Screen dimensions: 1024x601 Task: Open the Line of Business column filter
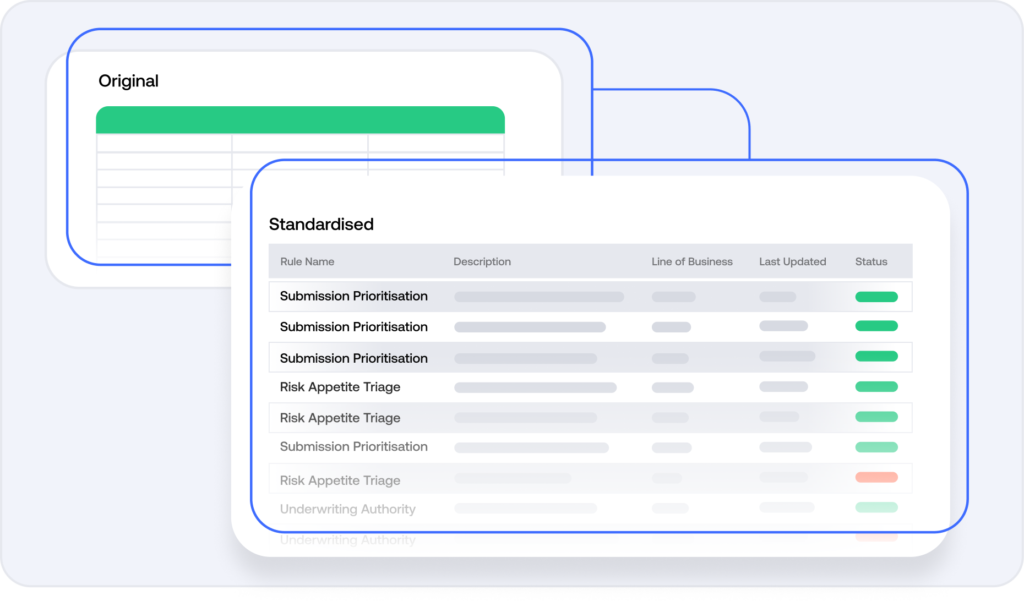pyautogui.click(x=692, y=261)
